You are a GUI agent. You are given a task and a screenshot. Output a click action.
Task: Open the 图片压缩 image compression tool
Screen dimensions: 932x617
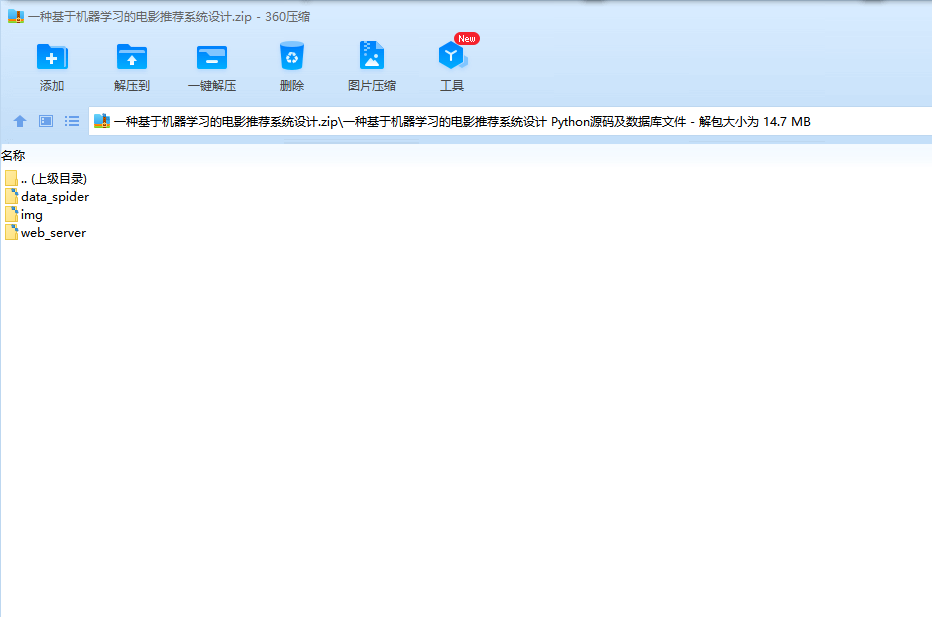pyautogui.click(x=371, y=56)
